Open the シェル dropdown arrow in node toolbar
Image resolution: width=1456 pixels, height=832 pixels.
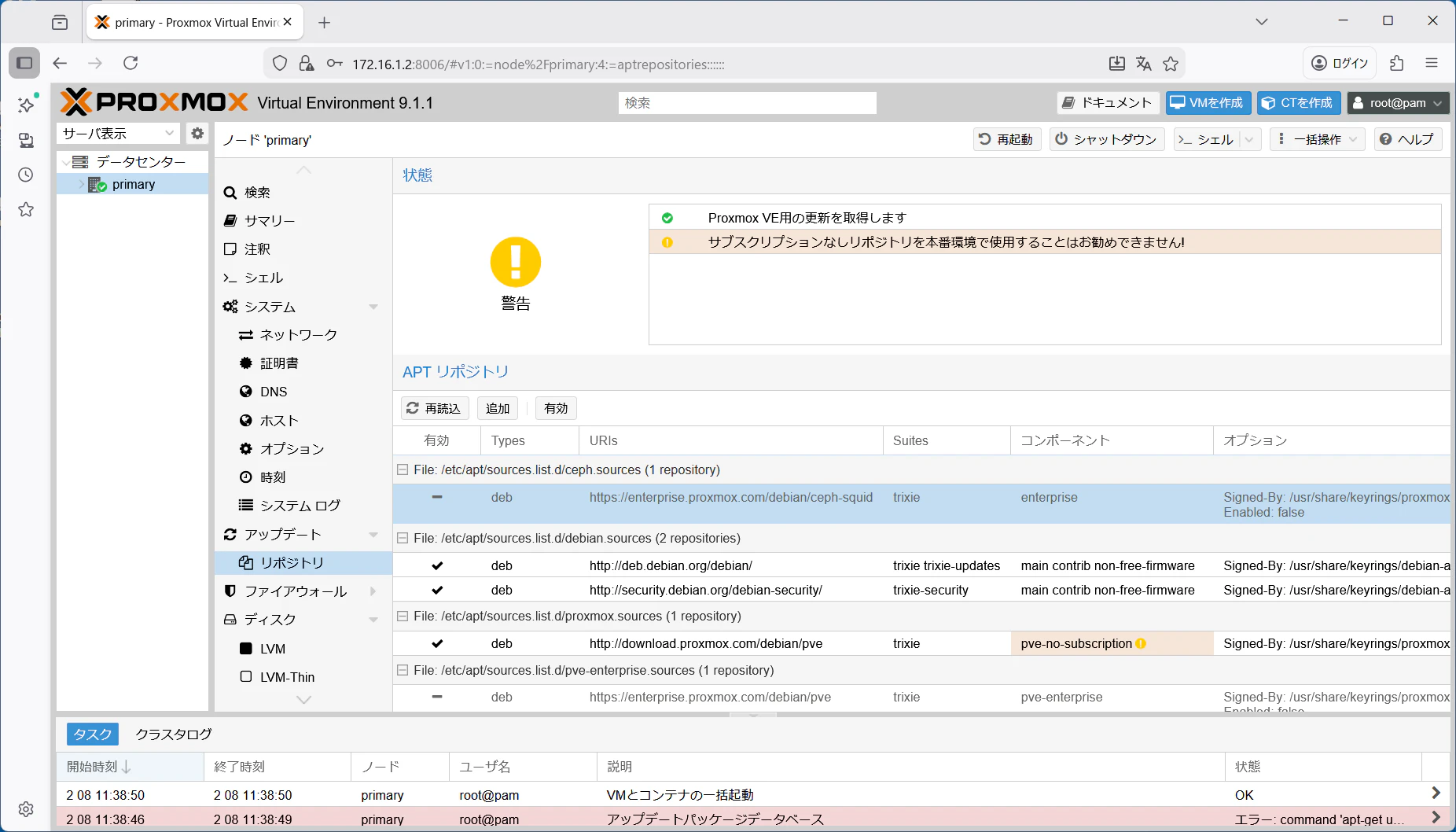coord(1250,139)
